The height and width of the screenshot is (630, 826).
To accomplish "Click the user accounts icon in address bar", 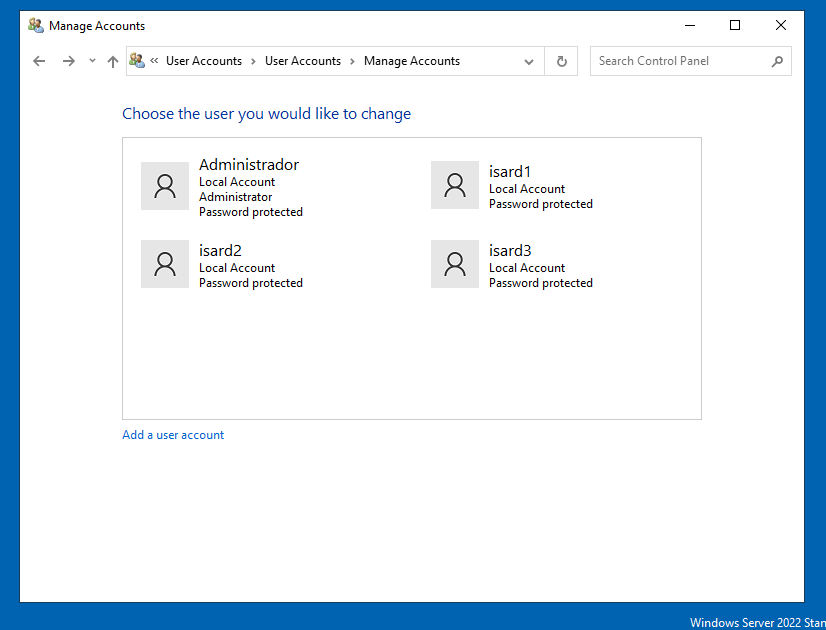I will tap(137, 61).
